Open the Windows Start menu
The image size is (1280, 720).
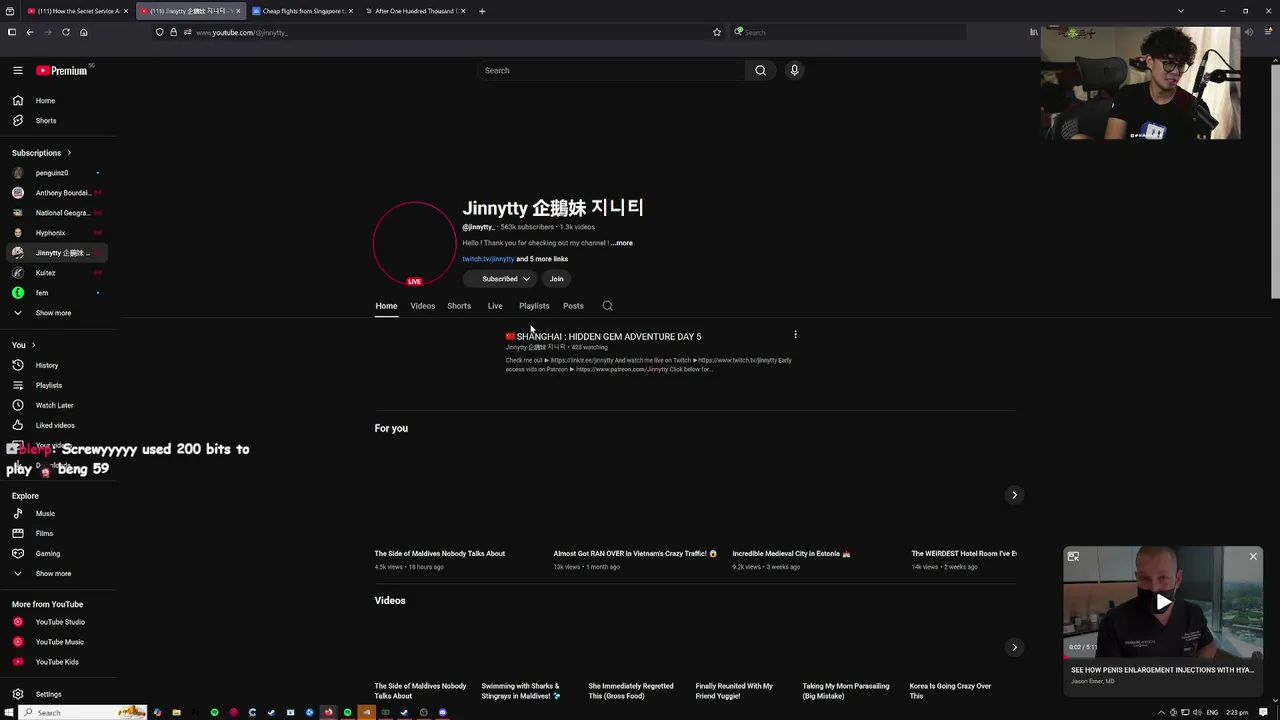(11, 712)
